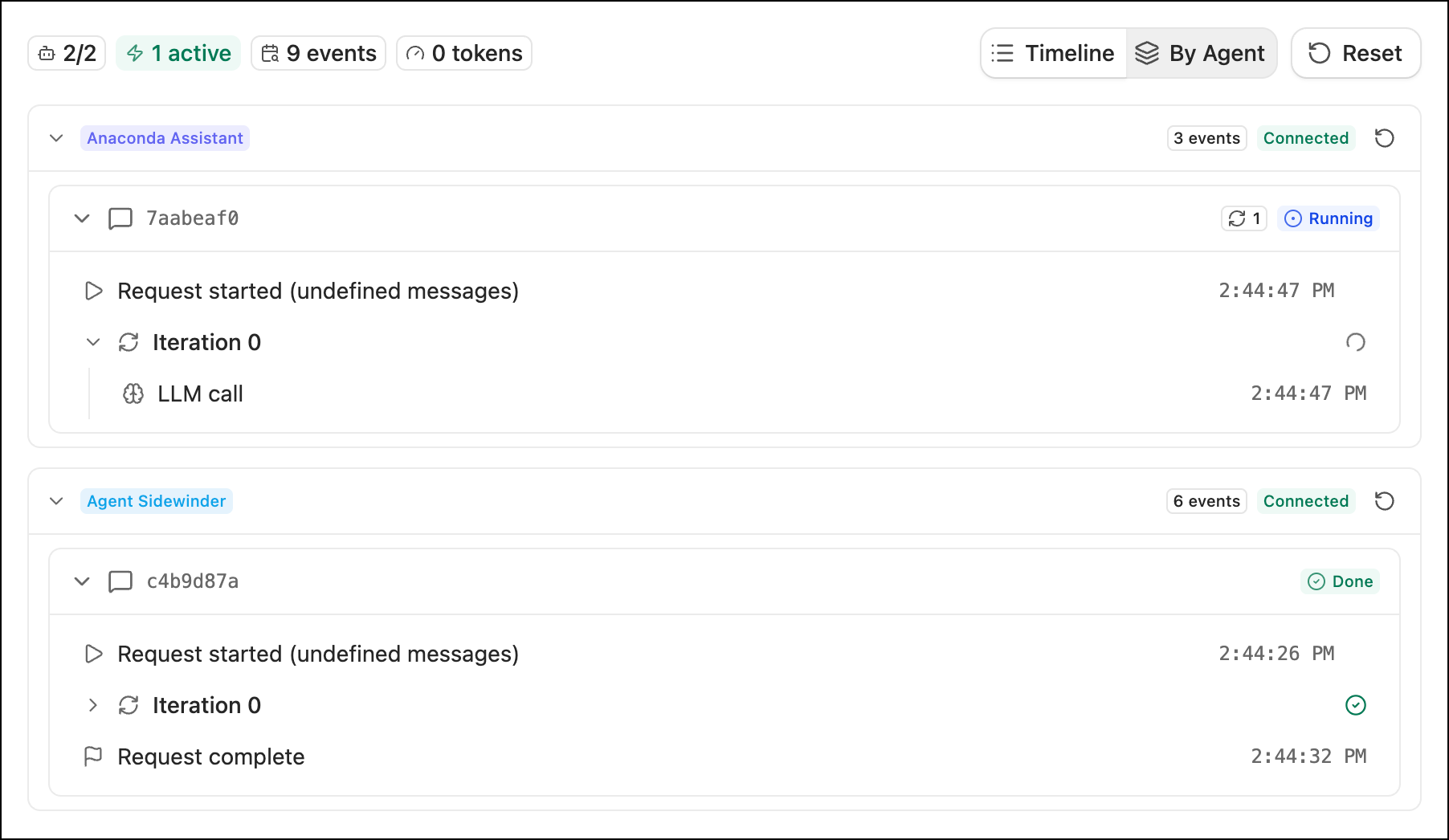Collapse the Anaconda Assistant section
Viewport: 1449px width, 840px height.
[x=56, y=138]
